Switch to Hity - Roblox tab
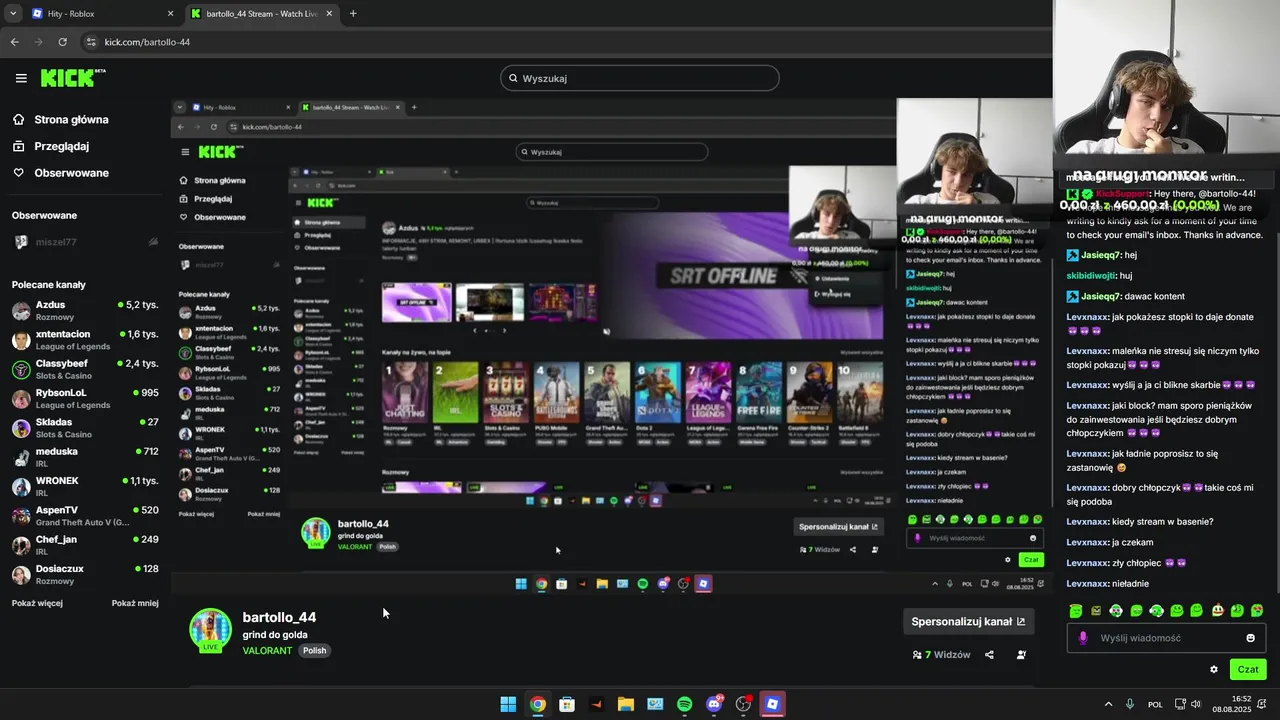The image size is (1280, 720). [x=100, y=14]
